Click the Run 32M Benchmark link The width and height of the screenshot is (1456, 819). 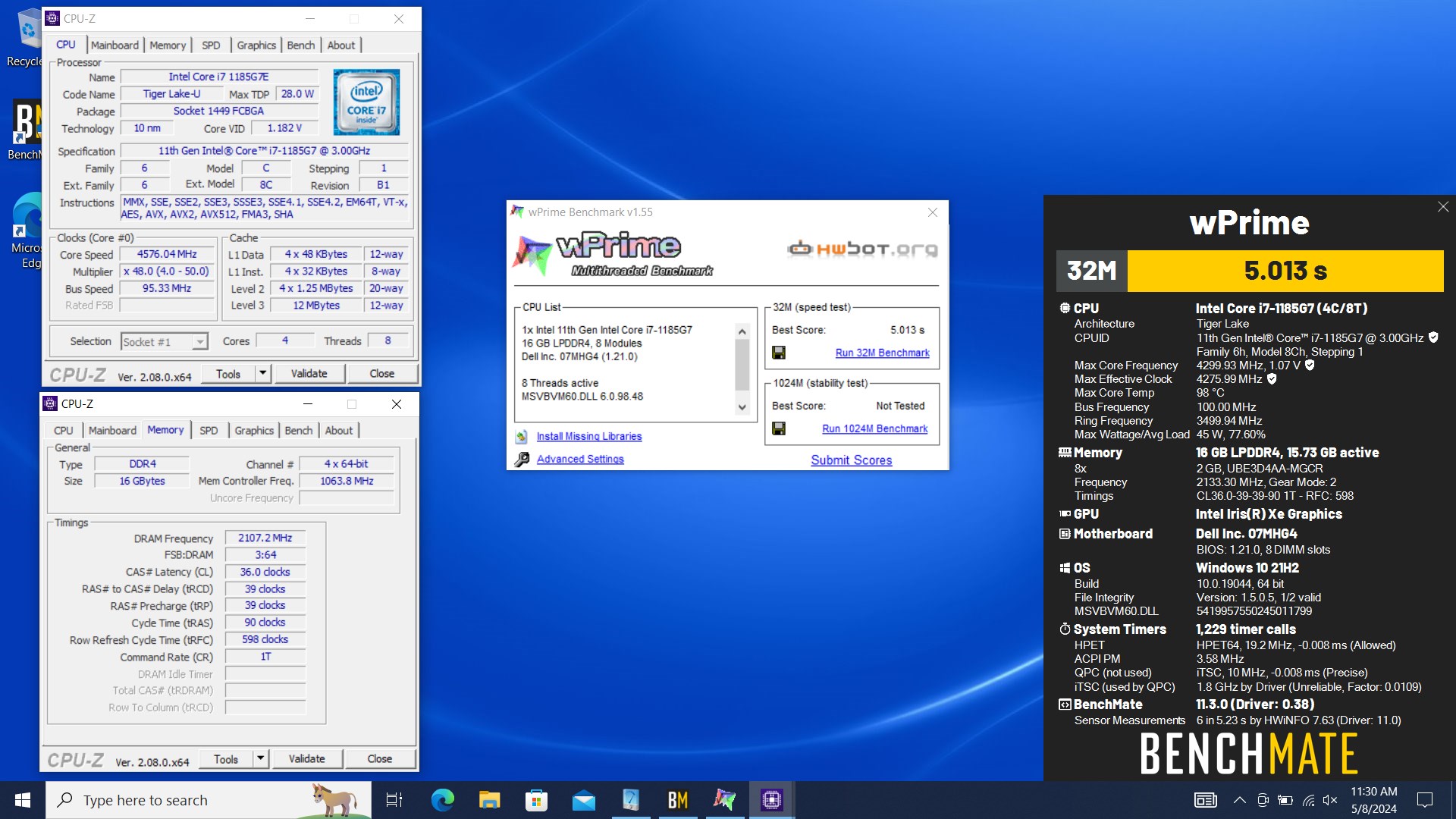pyautogui.click(x=882, y=353)
